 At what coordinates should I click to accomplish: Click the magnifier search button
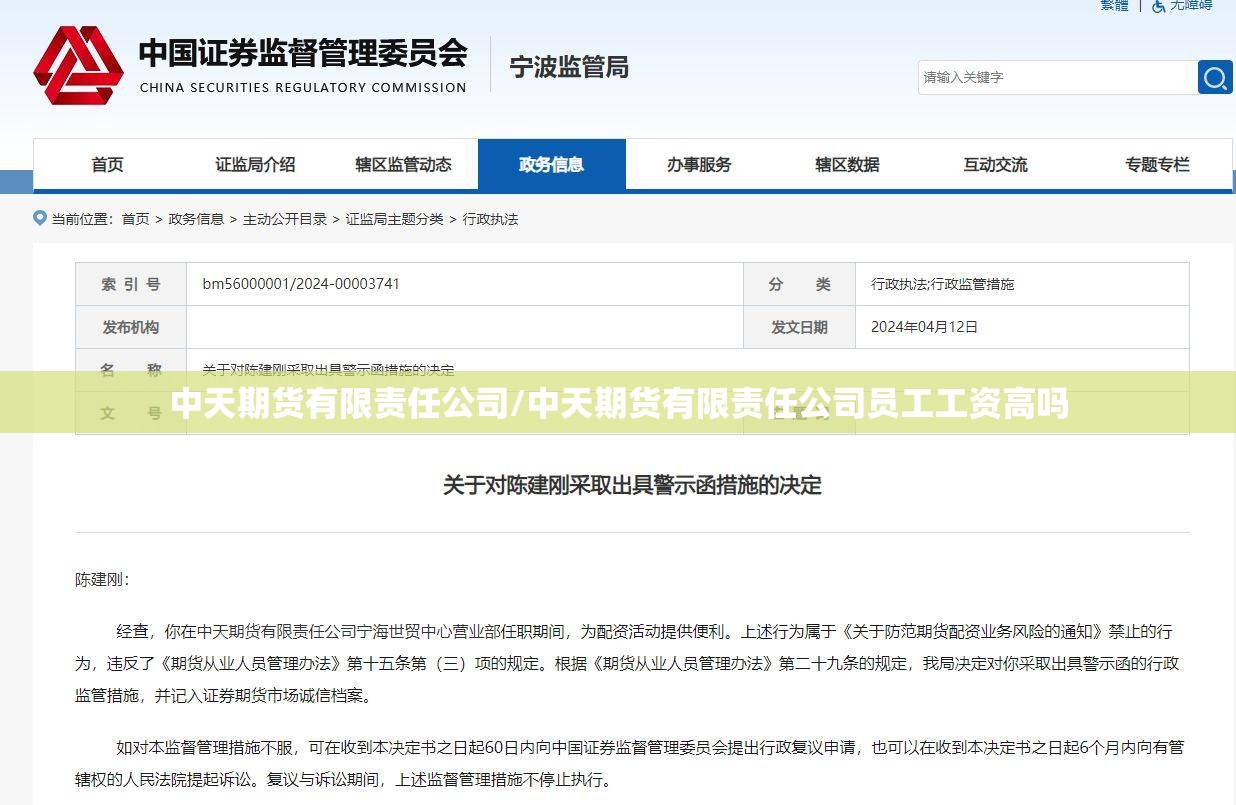[x=1215, y=77]
